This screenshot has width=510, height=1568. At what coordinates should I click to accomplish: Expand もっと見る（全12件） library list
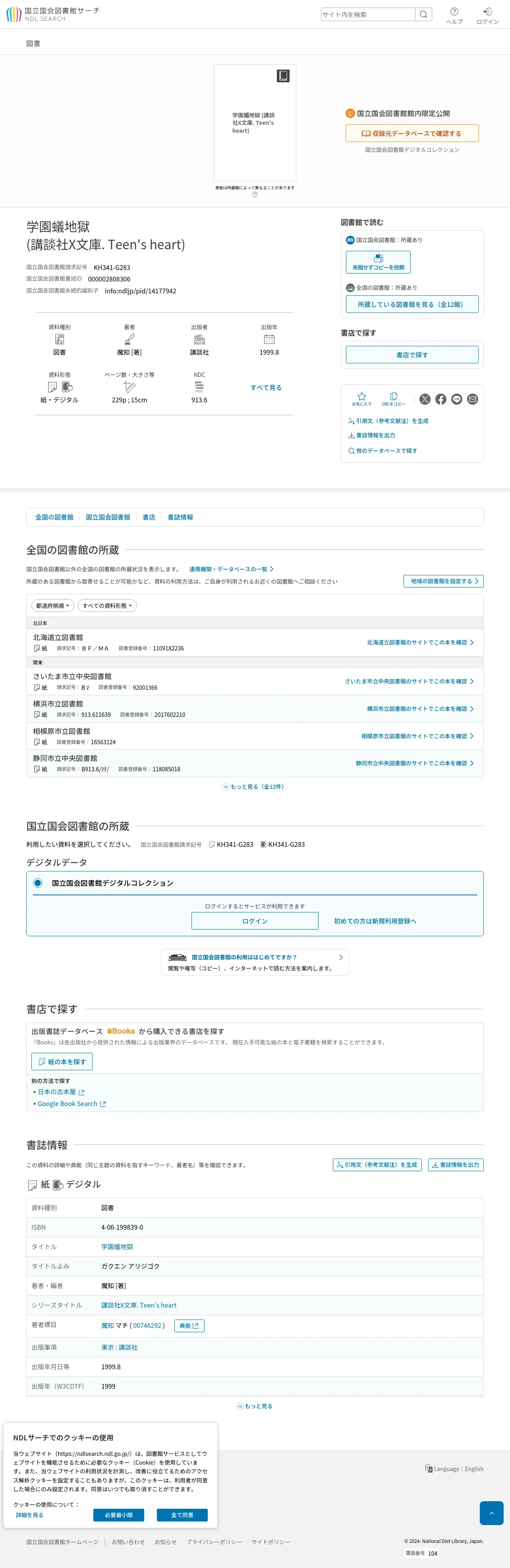click(254, 787)
